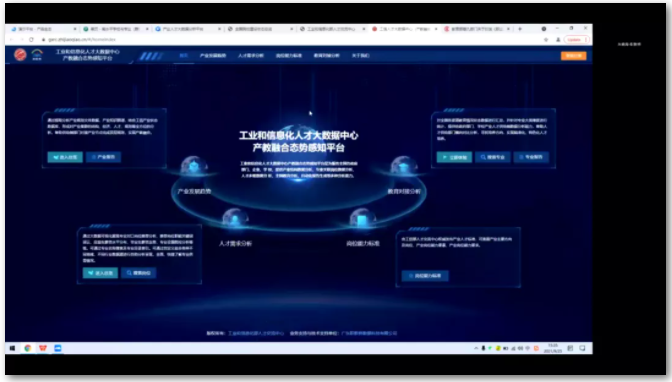
Task: Expand the system tray hidden icons arrow
Action: [476, 348]
